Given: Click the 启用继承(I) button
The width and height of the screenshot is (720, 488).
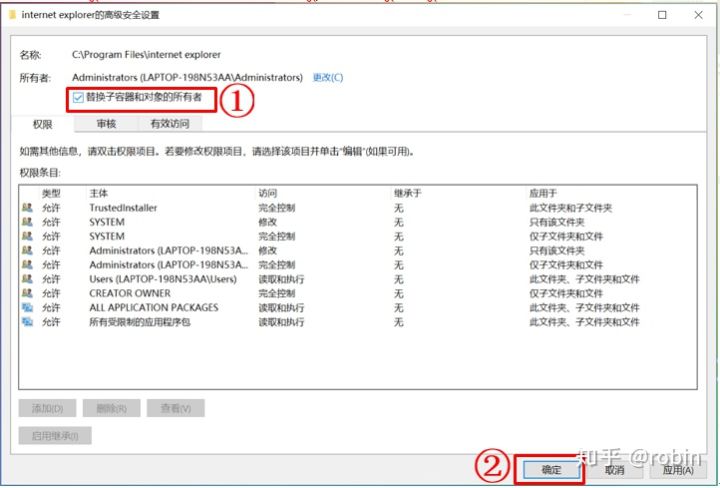Looking at the screenshot, I should click(x=55, y=436).
